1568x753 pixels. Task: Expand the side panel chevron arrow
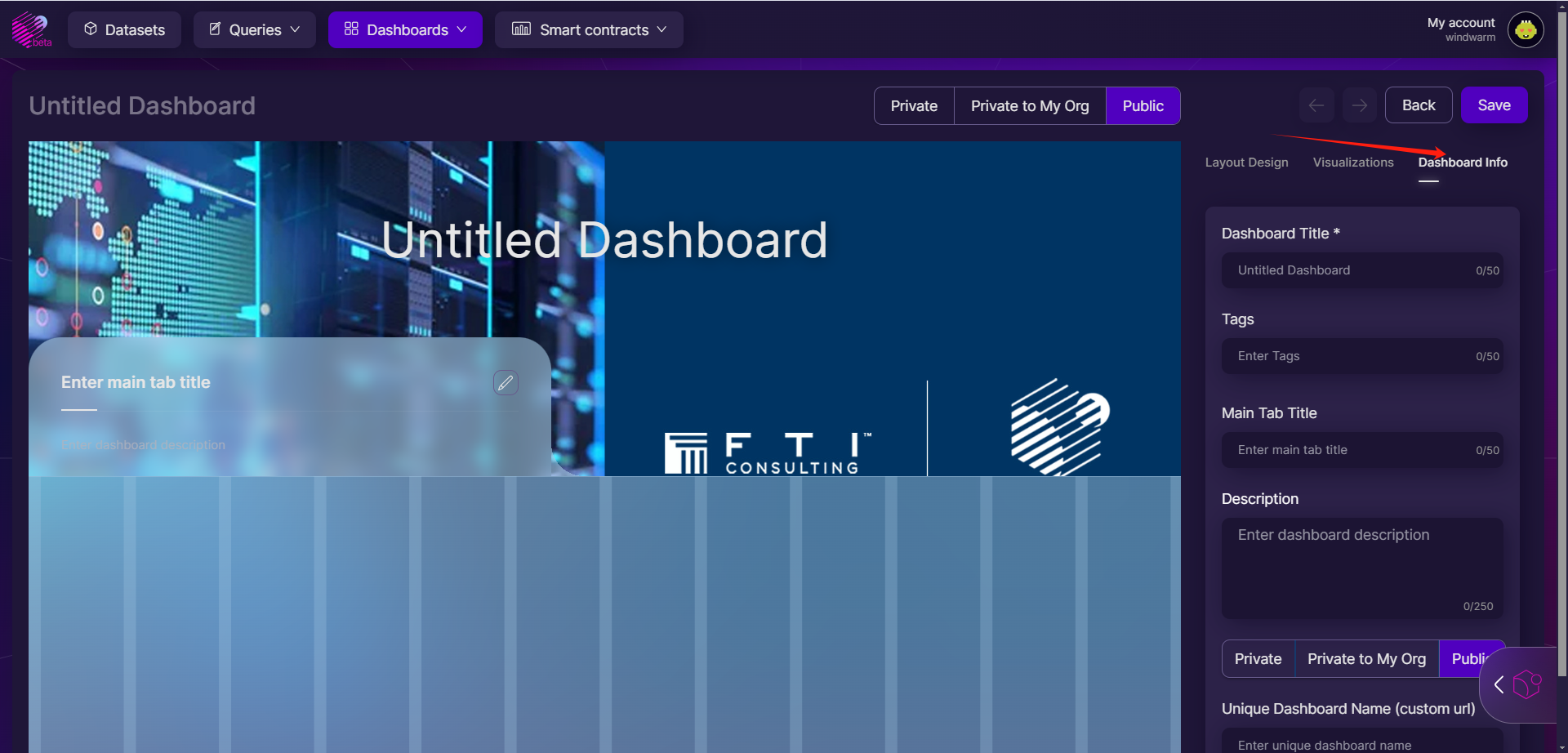tap(1499, 684)
